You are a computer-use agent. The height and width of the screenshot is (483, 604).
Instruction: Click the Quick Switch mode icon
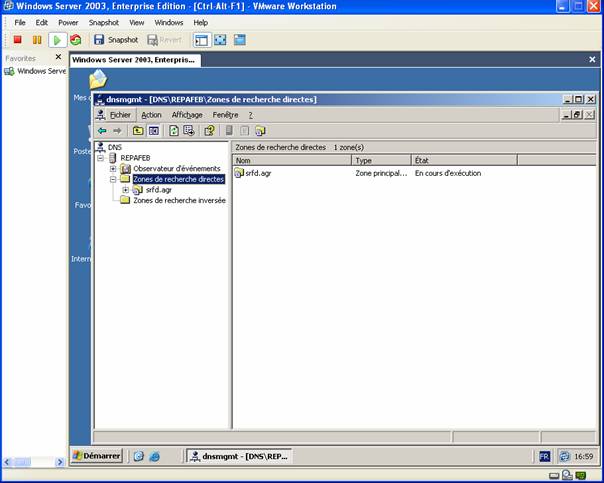click(240, 40)
